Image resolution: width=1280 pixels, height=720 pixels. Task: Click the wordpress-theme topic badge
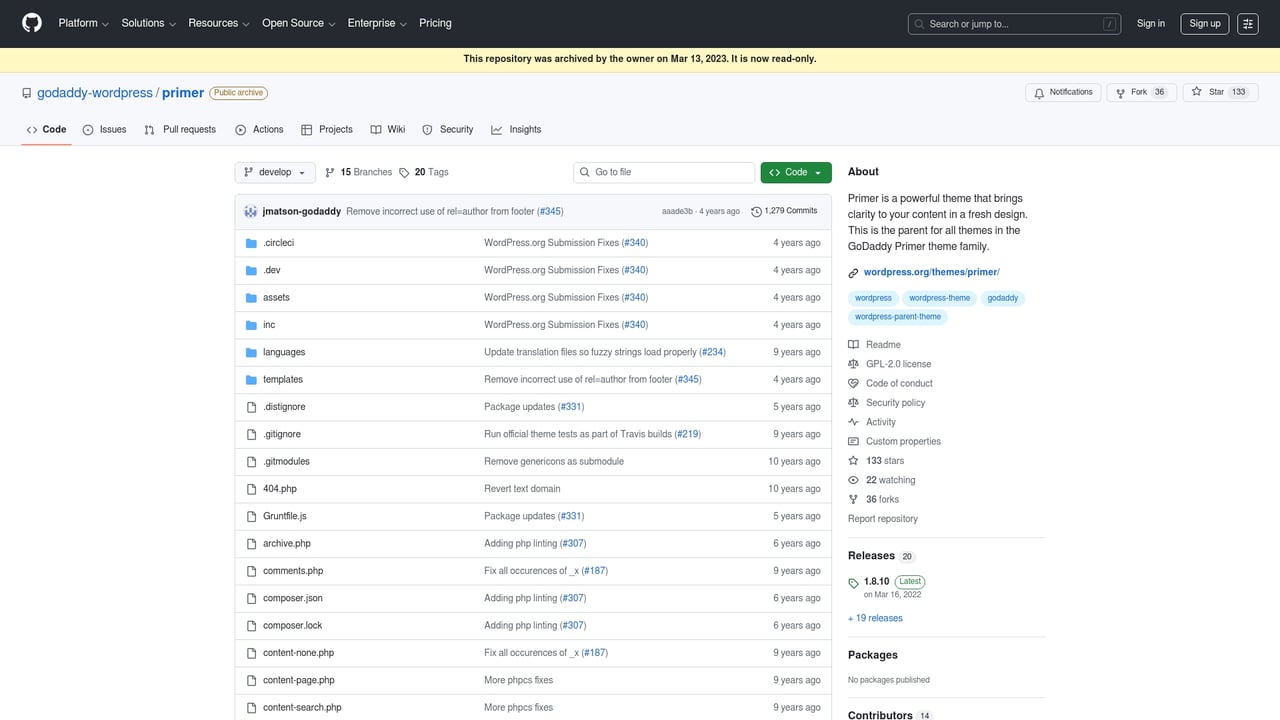[939, 298]
